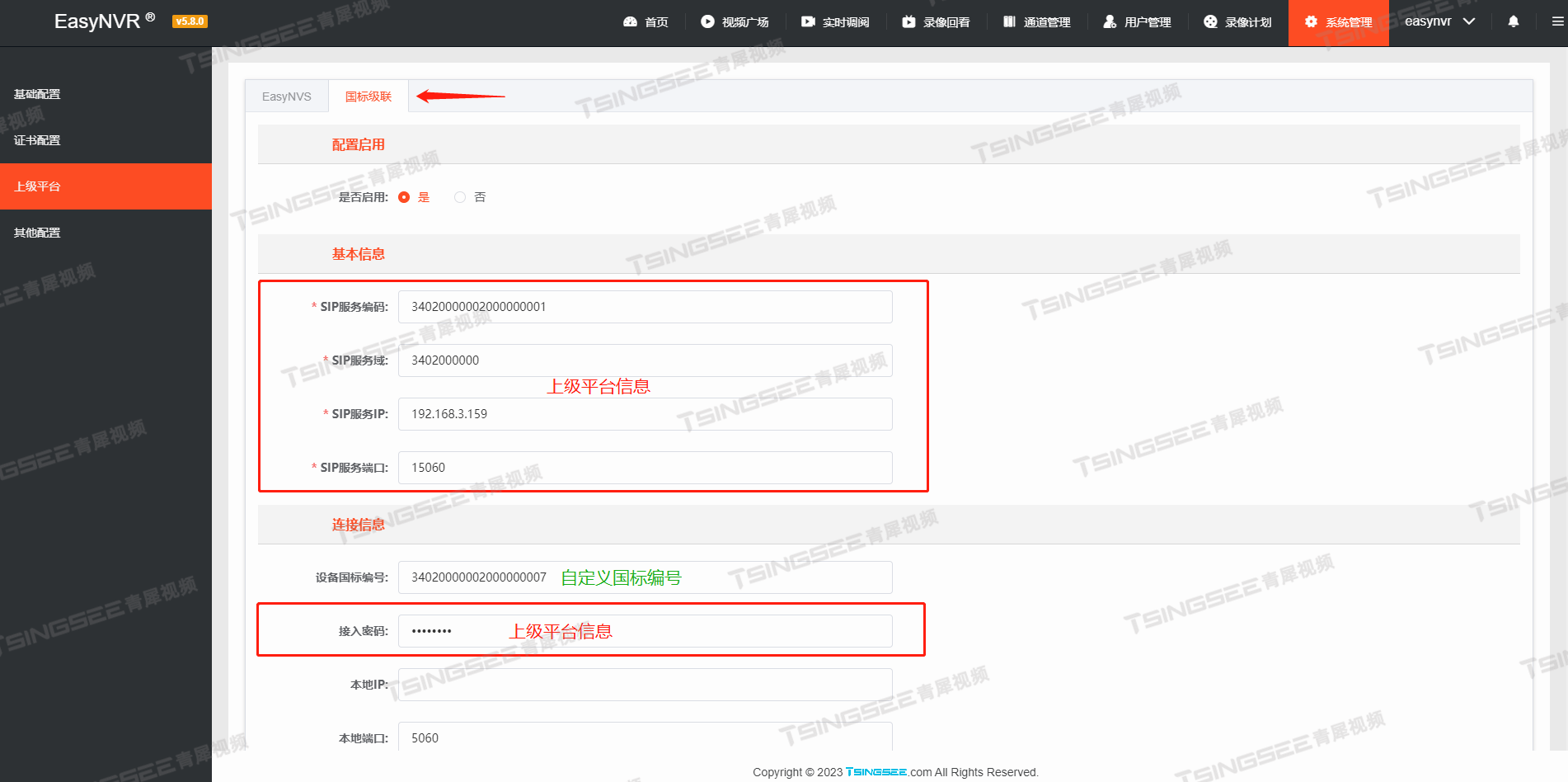Open 录像回看 in top navigation
Image resolution: width=1568 pixels, height=782 pixels.
(936, 22)
